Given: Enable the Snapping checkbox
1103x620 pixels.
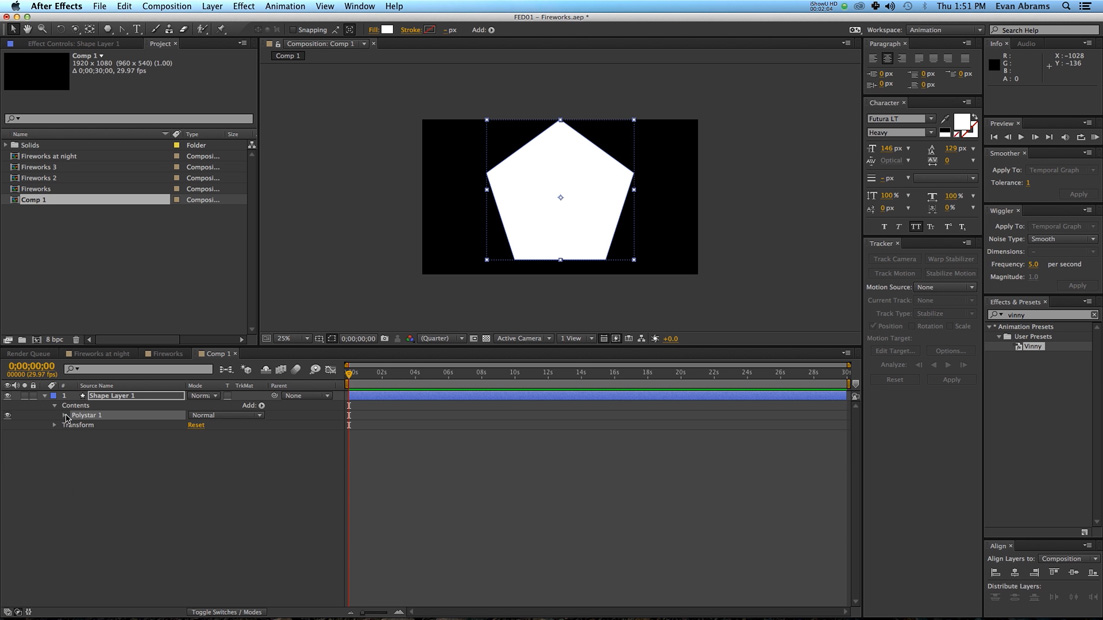Looking at the screenshot, I should pyautogui.click(x=293, y=30).
